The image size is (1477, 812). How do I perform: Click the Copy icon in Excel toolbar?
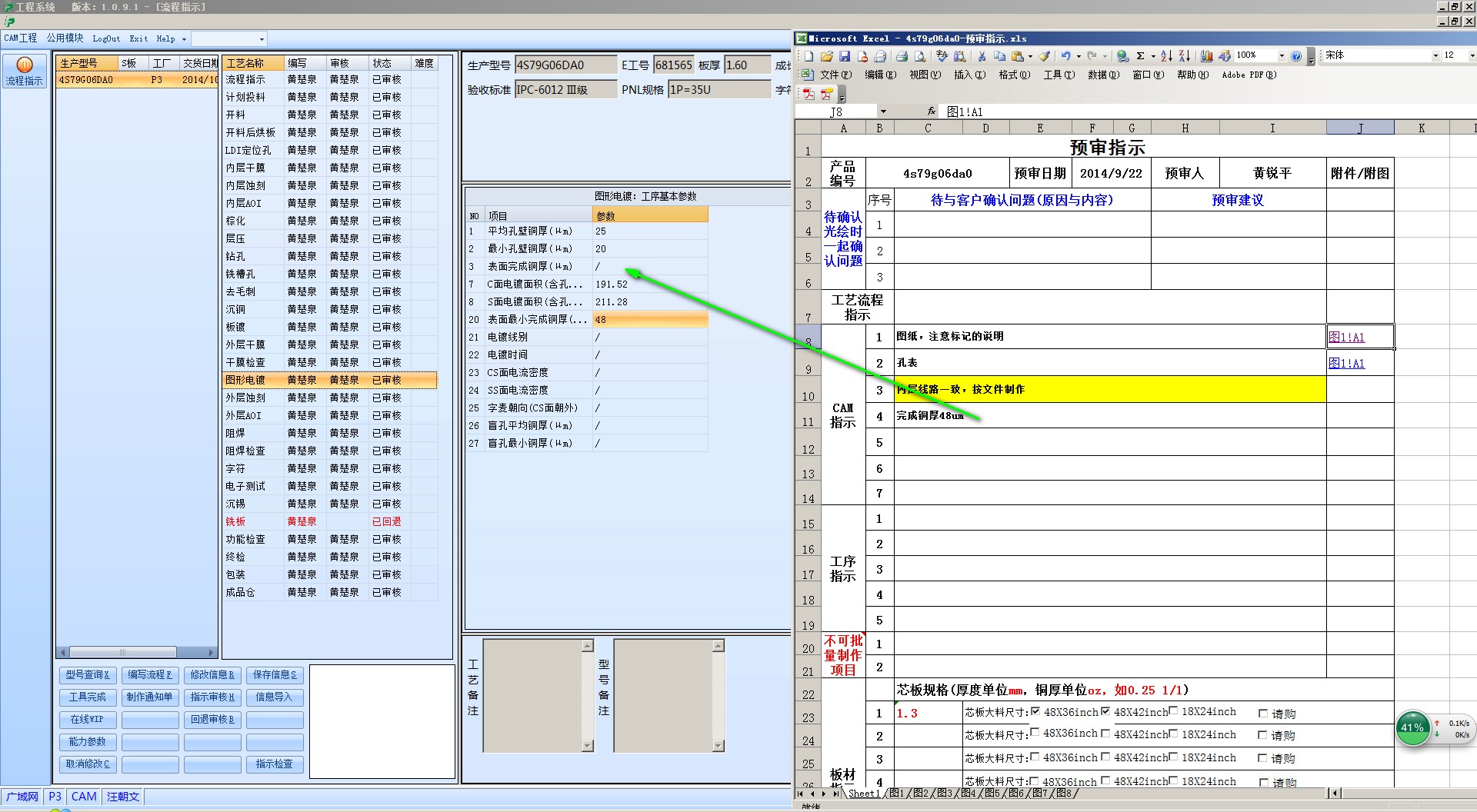[999, 56]
